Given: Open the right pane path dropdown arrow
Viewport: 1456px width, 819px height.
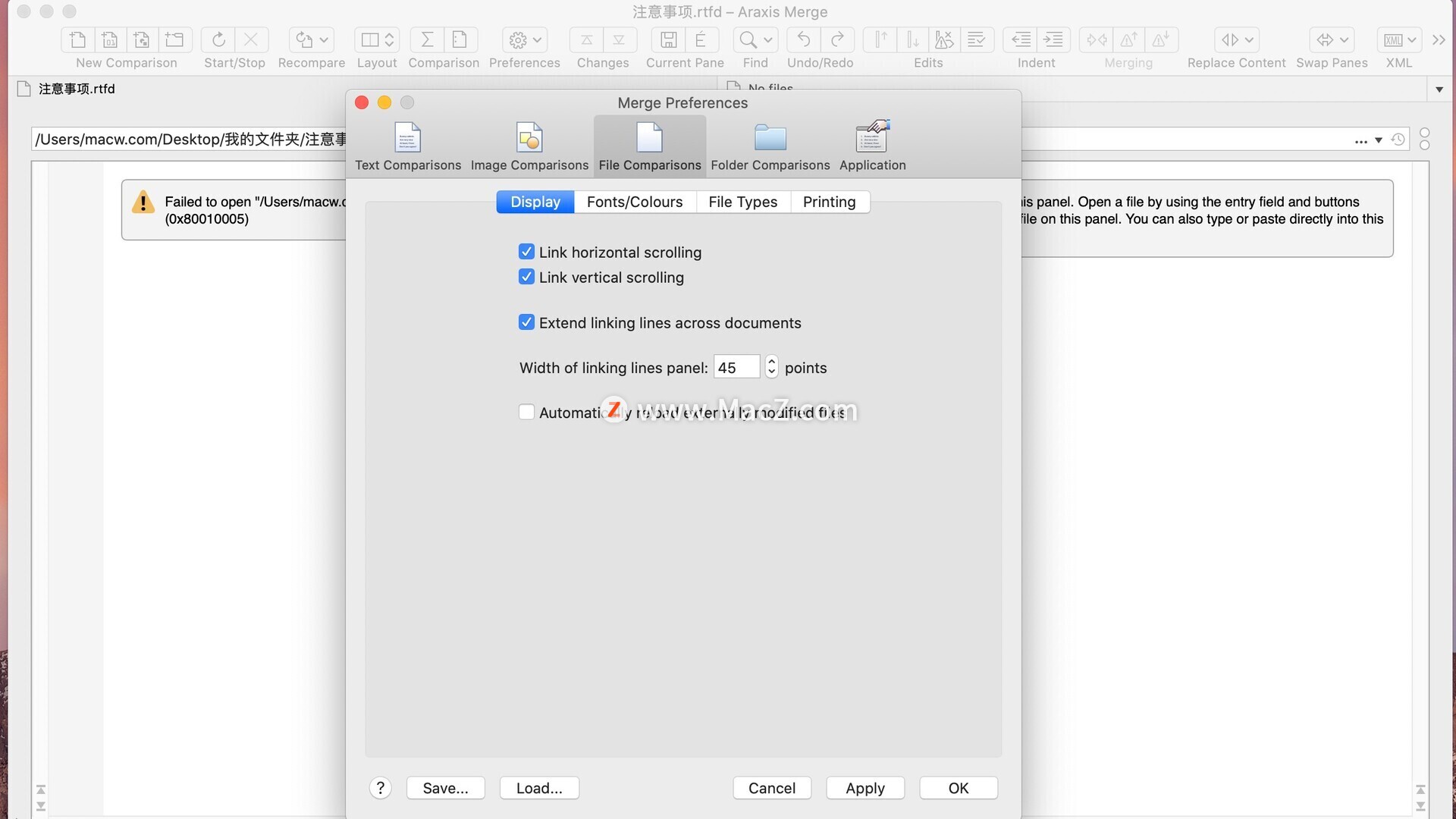Looking at the screenshot, I should pyautogui.click(x=1379, y=140).
